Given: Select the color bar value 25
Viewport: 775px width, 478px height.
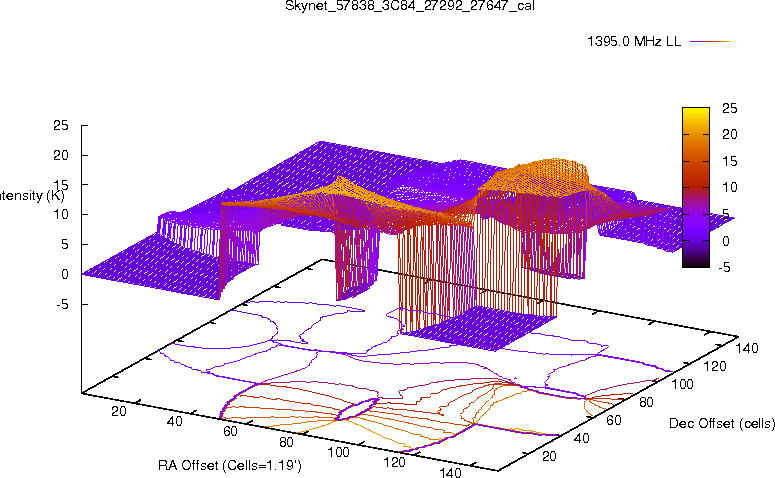Looking at the screenshot, I should click(730, 108).
